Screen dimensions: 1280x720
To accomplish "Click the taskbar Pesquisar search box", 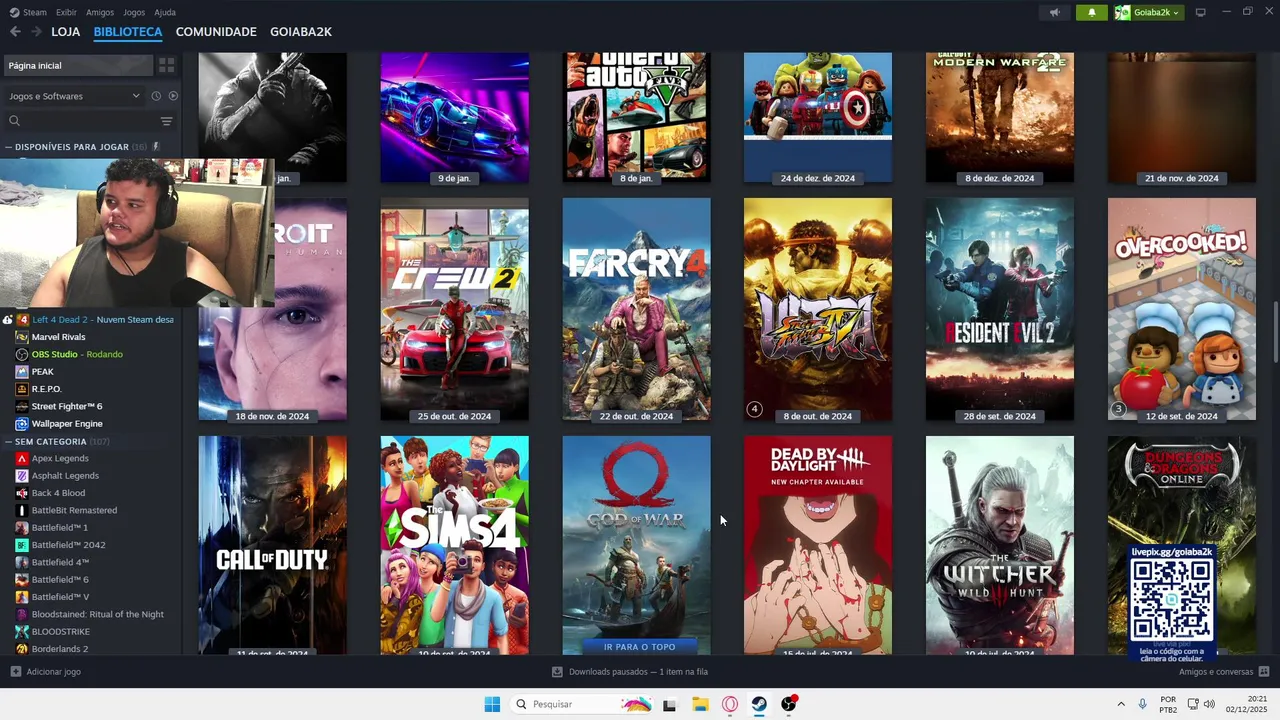I will (x=582, y=704).
